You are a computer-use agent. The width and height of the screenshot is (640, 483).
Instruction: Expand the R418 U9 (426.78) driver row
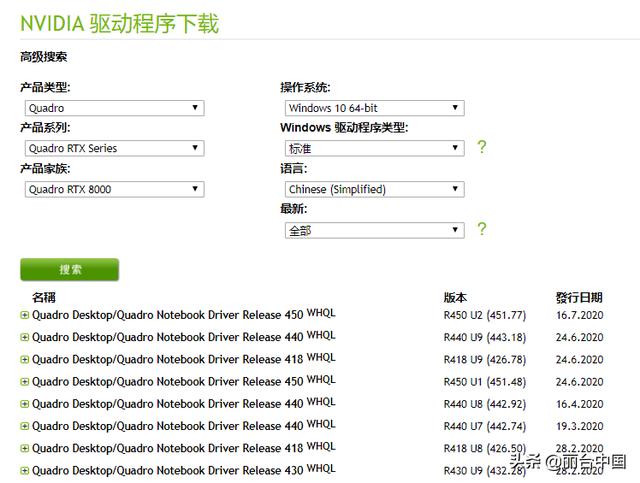[x=24, y=360]
